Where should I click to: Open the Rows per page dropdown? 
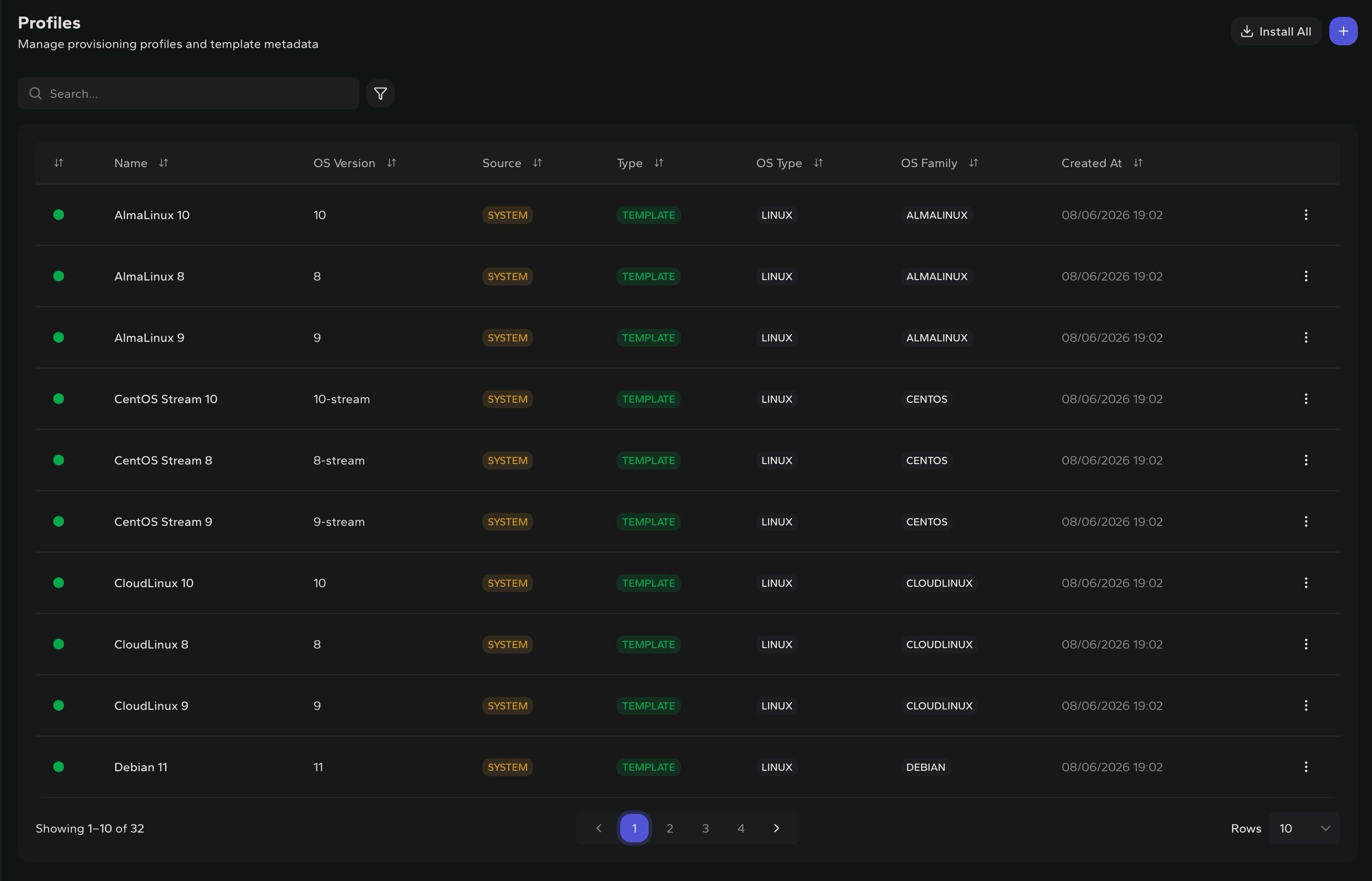(1304, 829)
